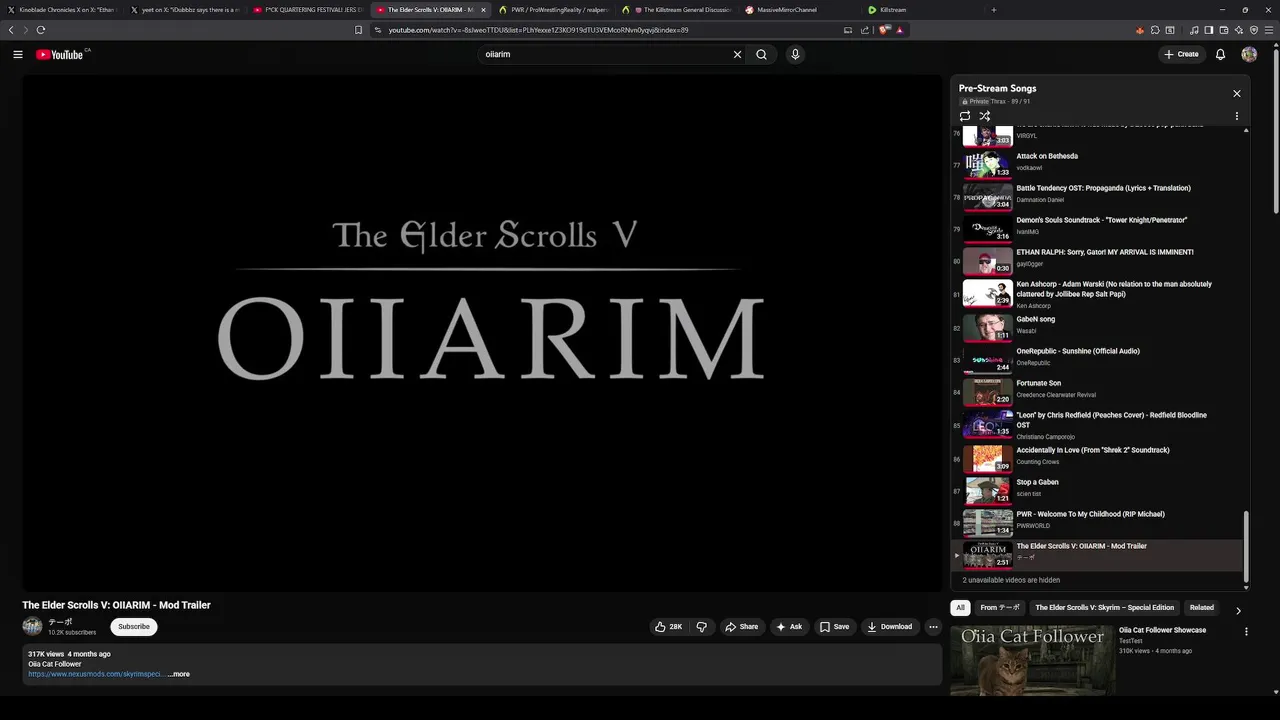Share page via address bar icon
Image resolution: width=1280 pixels, height=720 pixels.
tap(865, 30)
